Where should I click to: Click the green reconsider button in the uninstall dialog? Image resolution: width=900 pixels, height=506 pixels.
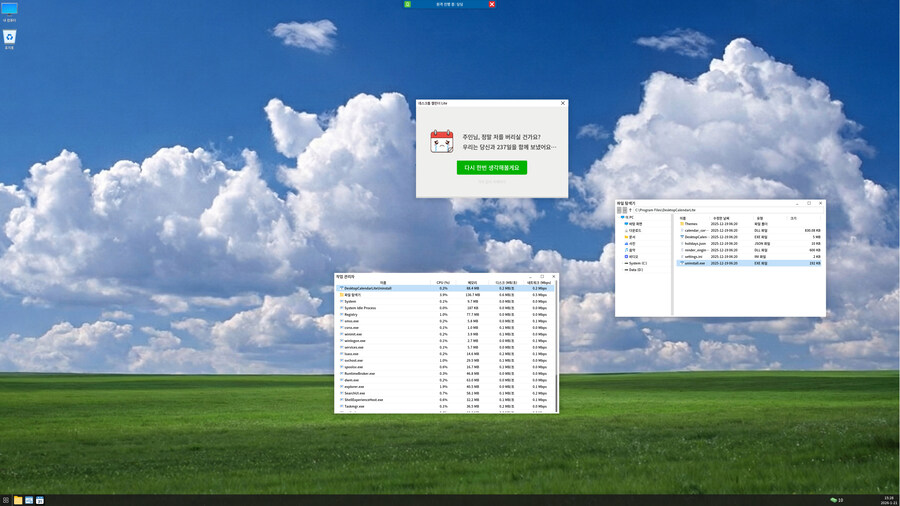(491, 167)
